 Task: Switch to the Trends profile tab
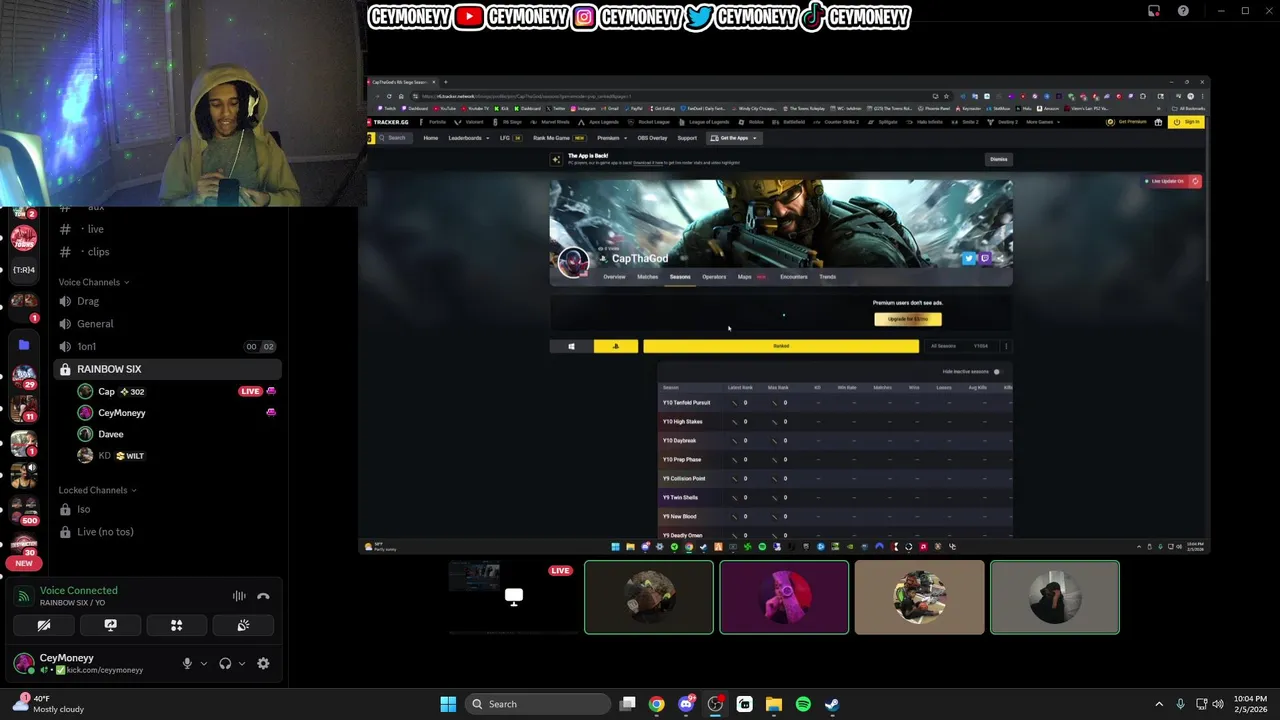click(x=827, y=277)
